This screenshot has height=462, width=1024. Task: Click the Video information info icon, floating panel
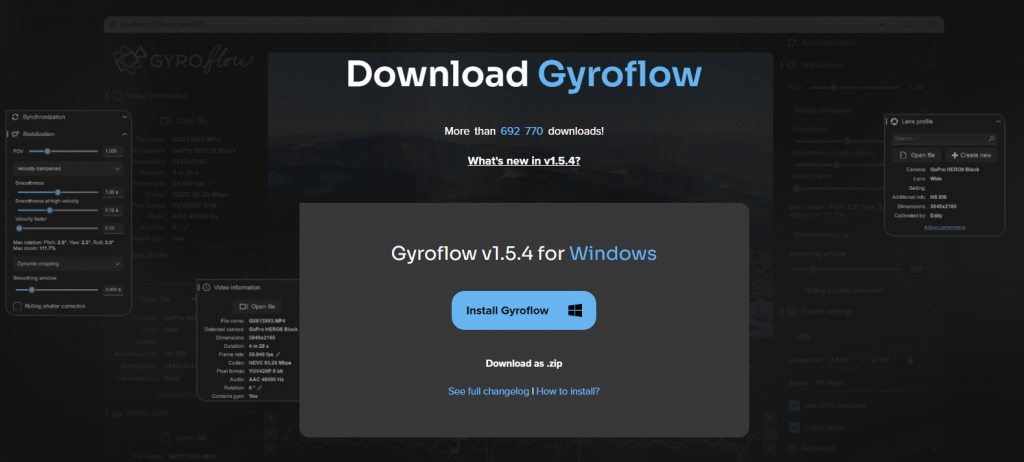(x=206, y=288)
